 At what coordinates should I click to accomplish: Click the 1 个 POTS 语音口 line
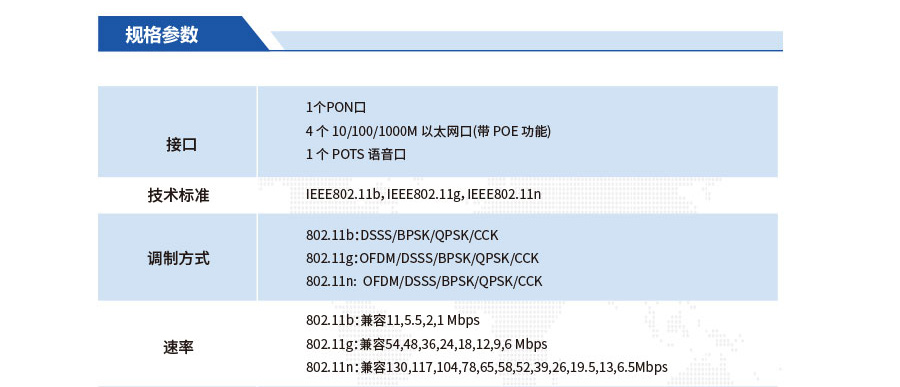(356, 154)
